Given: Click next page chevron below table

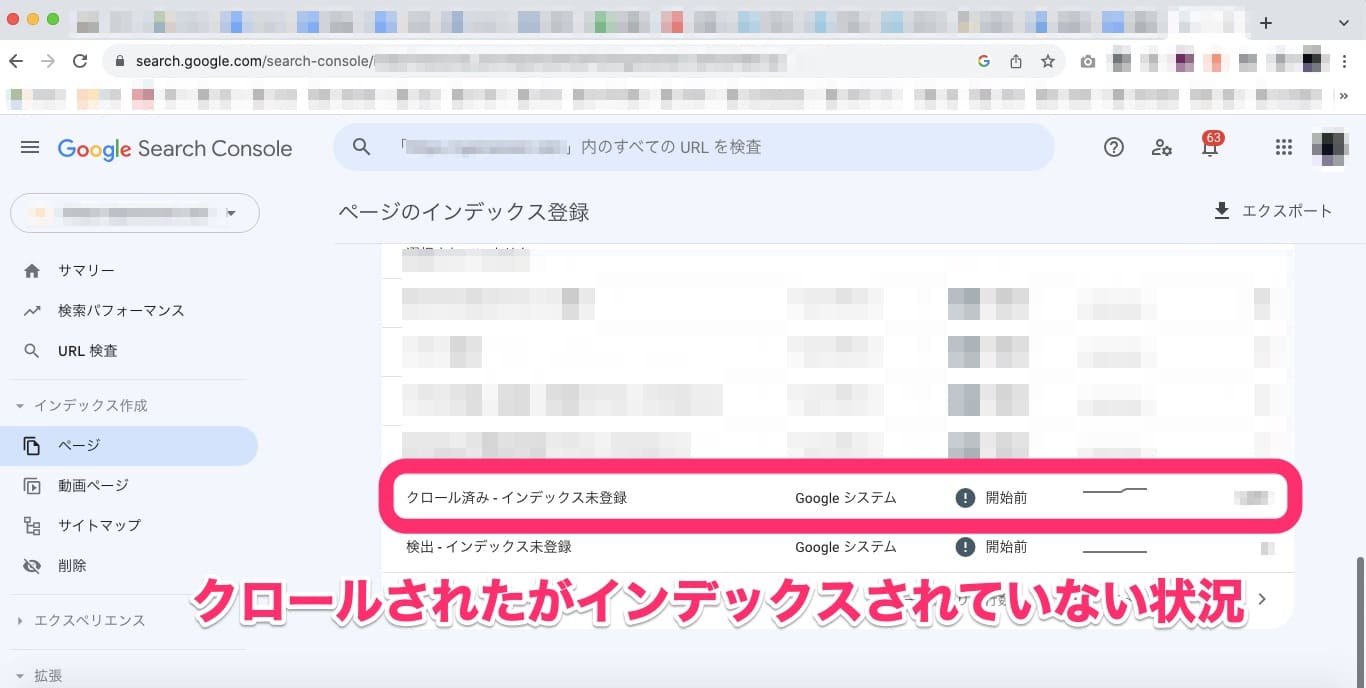Looking at the screenshot, I should (1262, 599).
